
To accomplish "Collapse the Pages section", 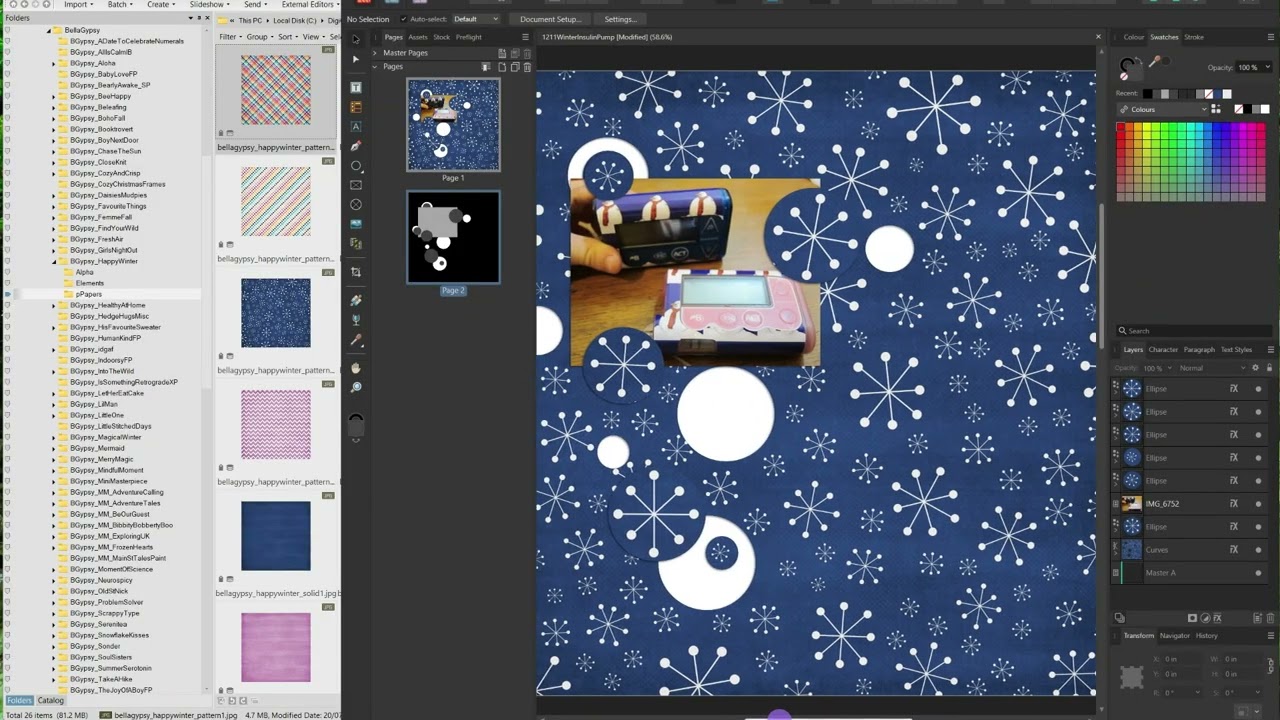I will click(375, 67).
